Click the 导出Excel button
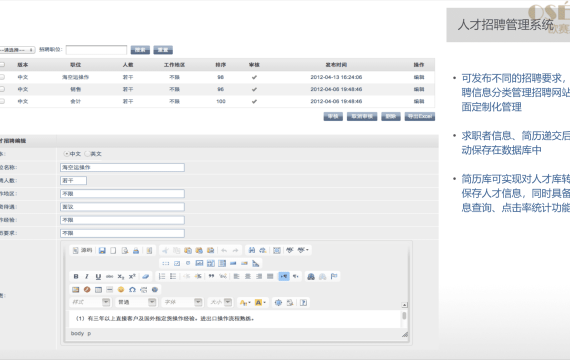Image resolution: width=570 pixels, height=360 pixels. point(420,116)
